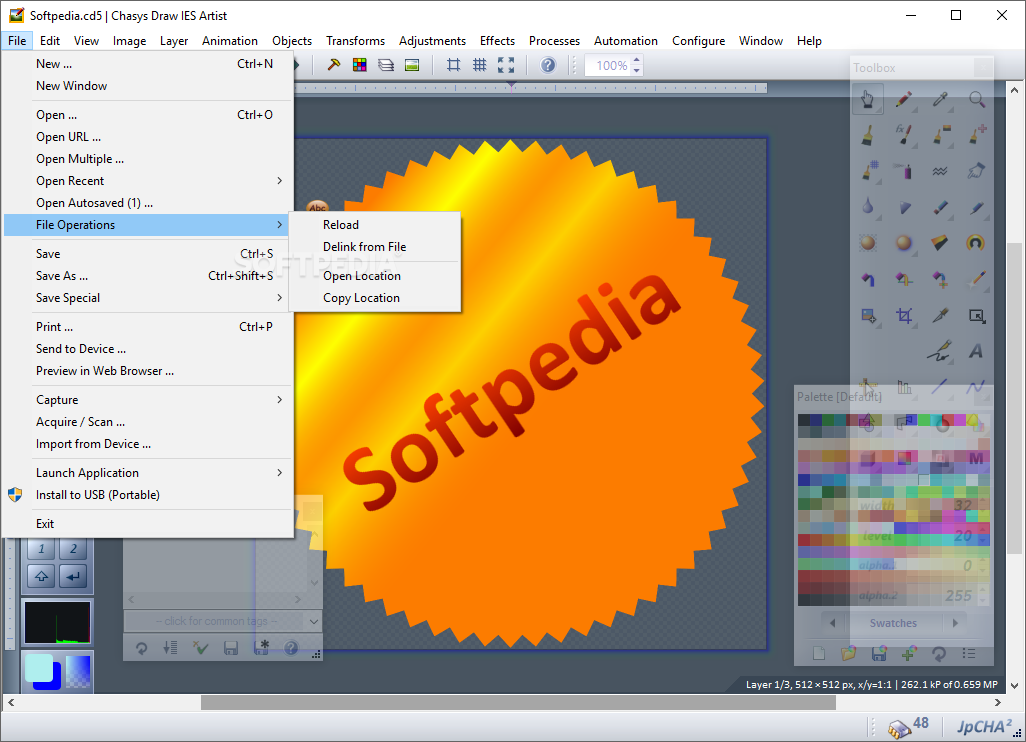Open the Layer menu
Image resolution: width=1026 pixels, height=742 pixels.
coord(174,41)
